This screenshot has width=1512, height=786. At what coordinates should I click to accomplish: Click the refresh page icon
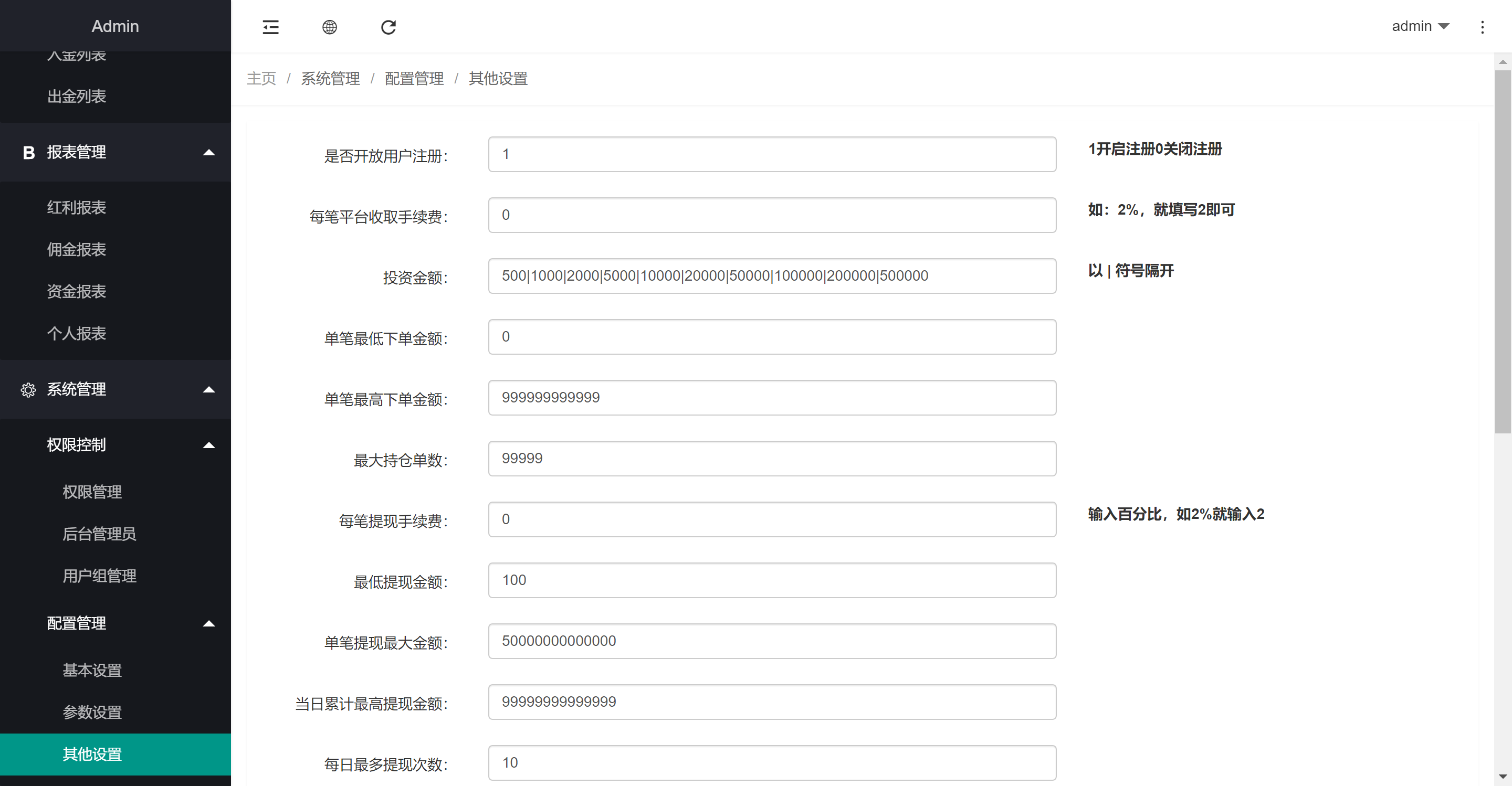coord(388,27)
